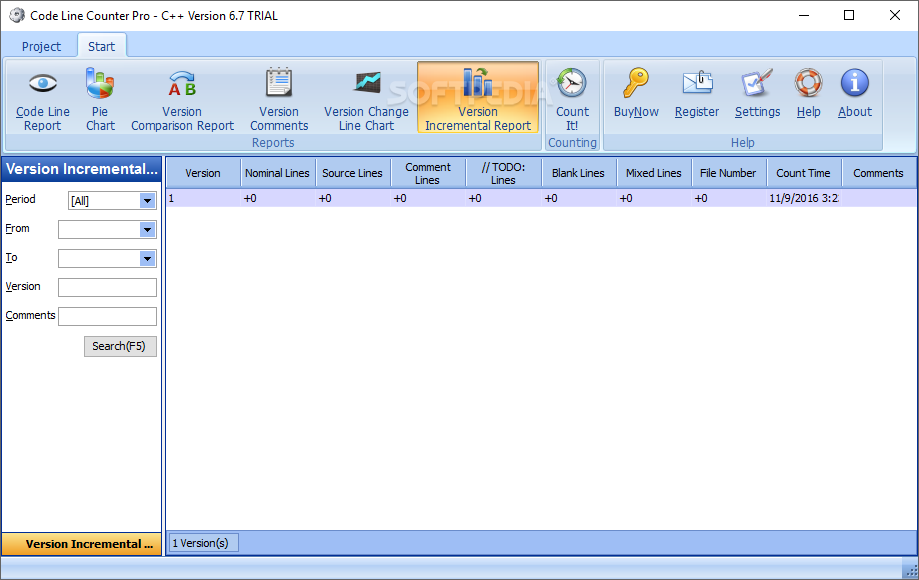
Task: Open the Version Change Line Chart
Action: [x=366, y=98]
